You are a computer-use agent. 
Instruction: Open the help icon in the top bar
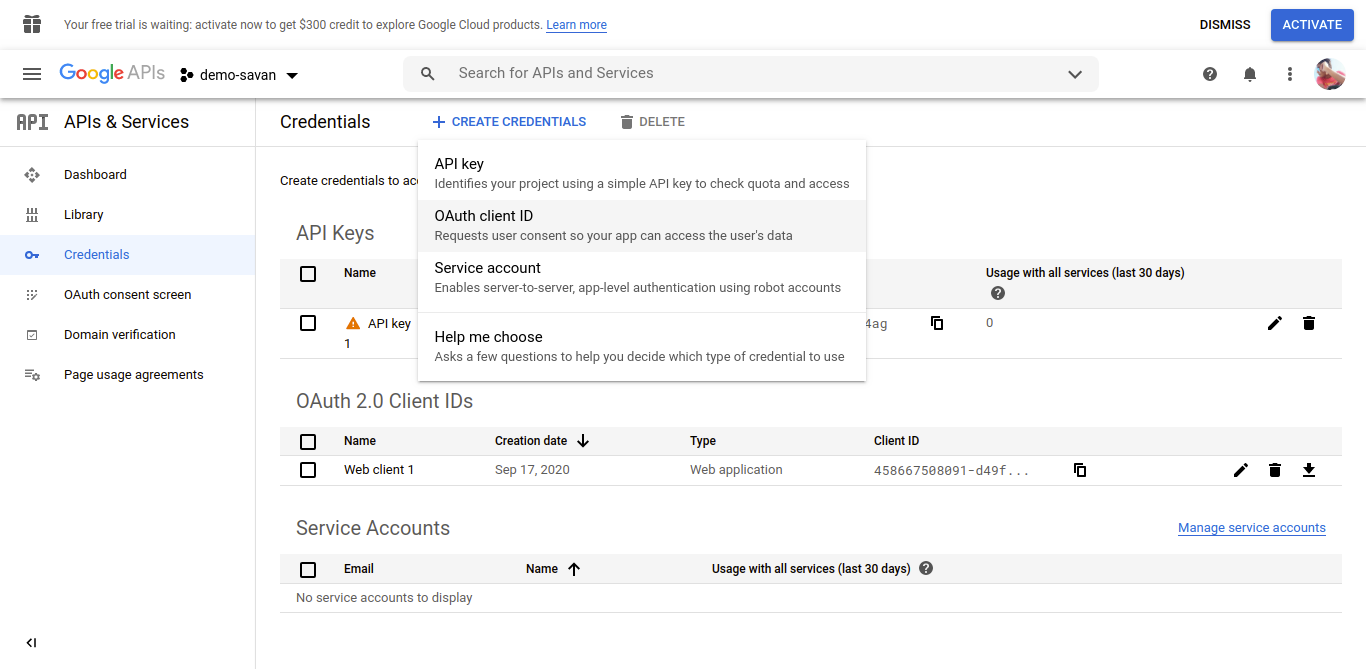[1209, 73]
